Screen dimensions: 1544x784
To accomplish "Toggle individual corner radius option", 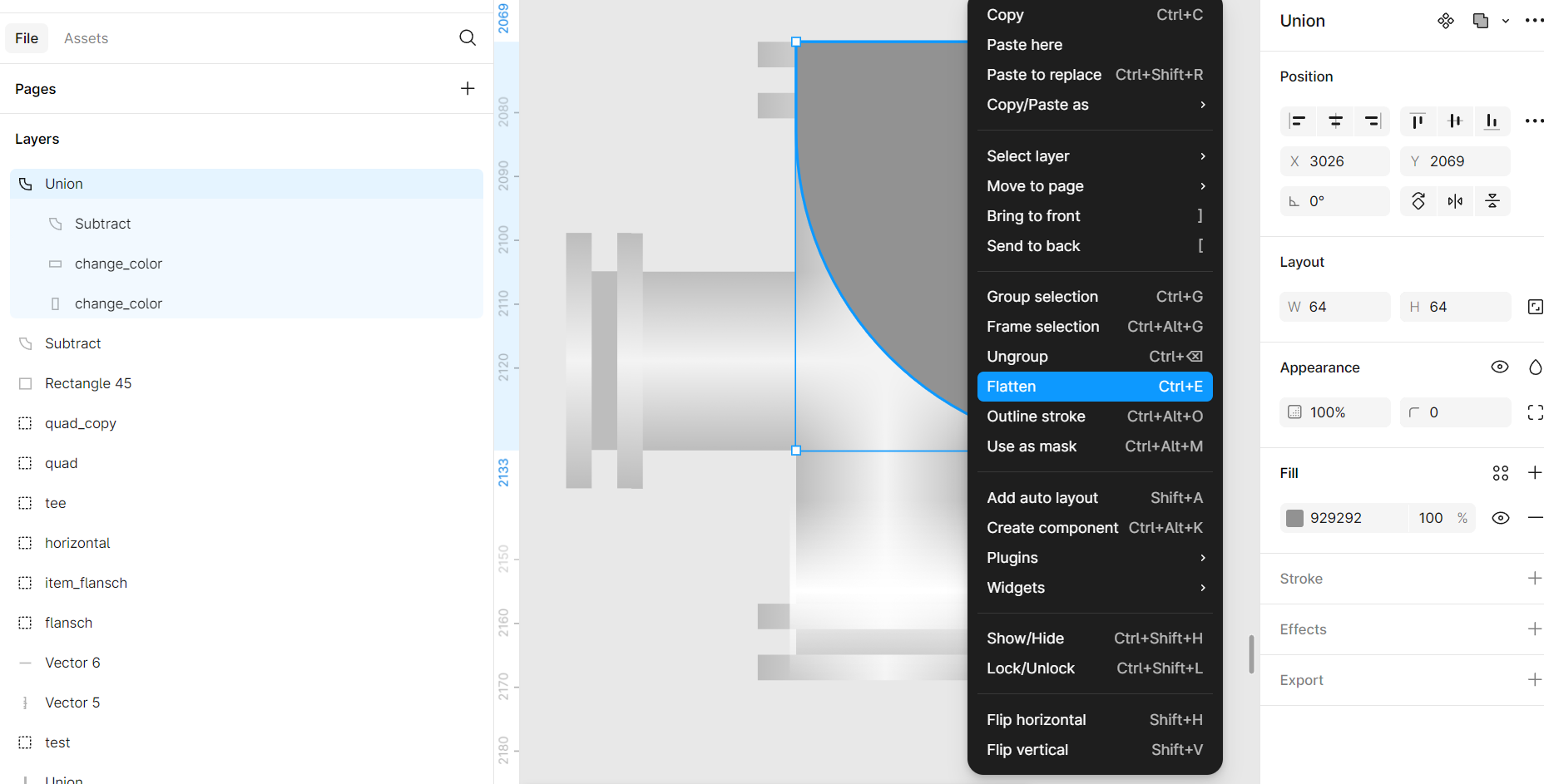I will (x=1534, y=412).
